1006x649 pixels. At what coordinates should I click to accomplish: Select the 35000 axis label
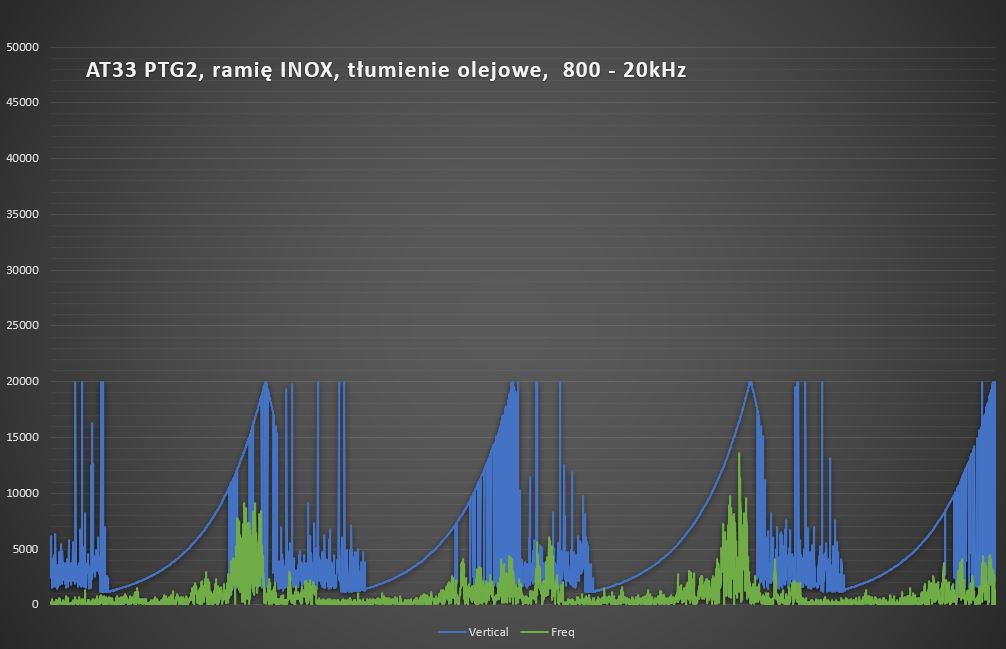click(x=22, y=214)
